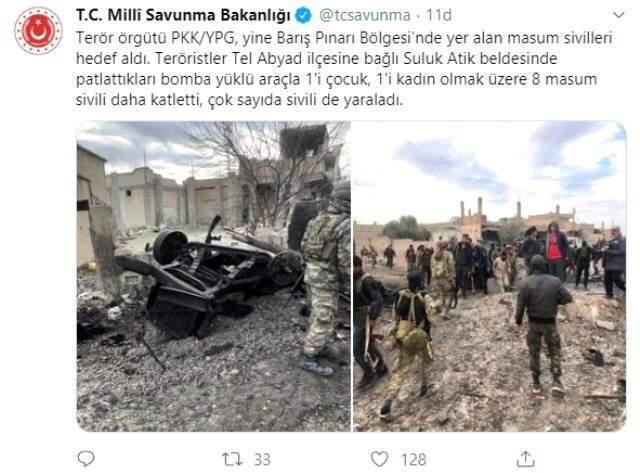
Task: Click the person in red shirt photo
Action: [555, 249]
